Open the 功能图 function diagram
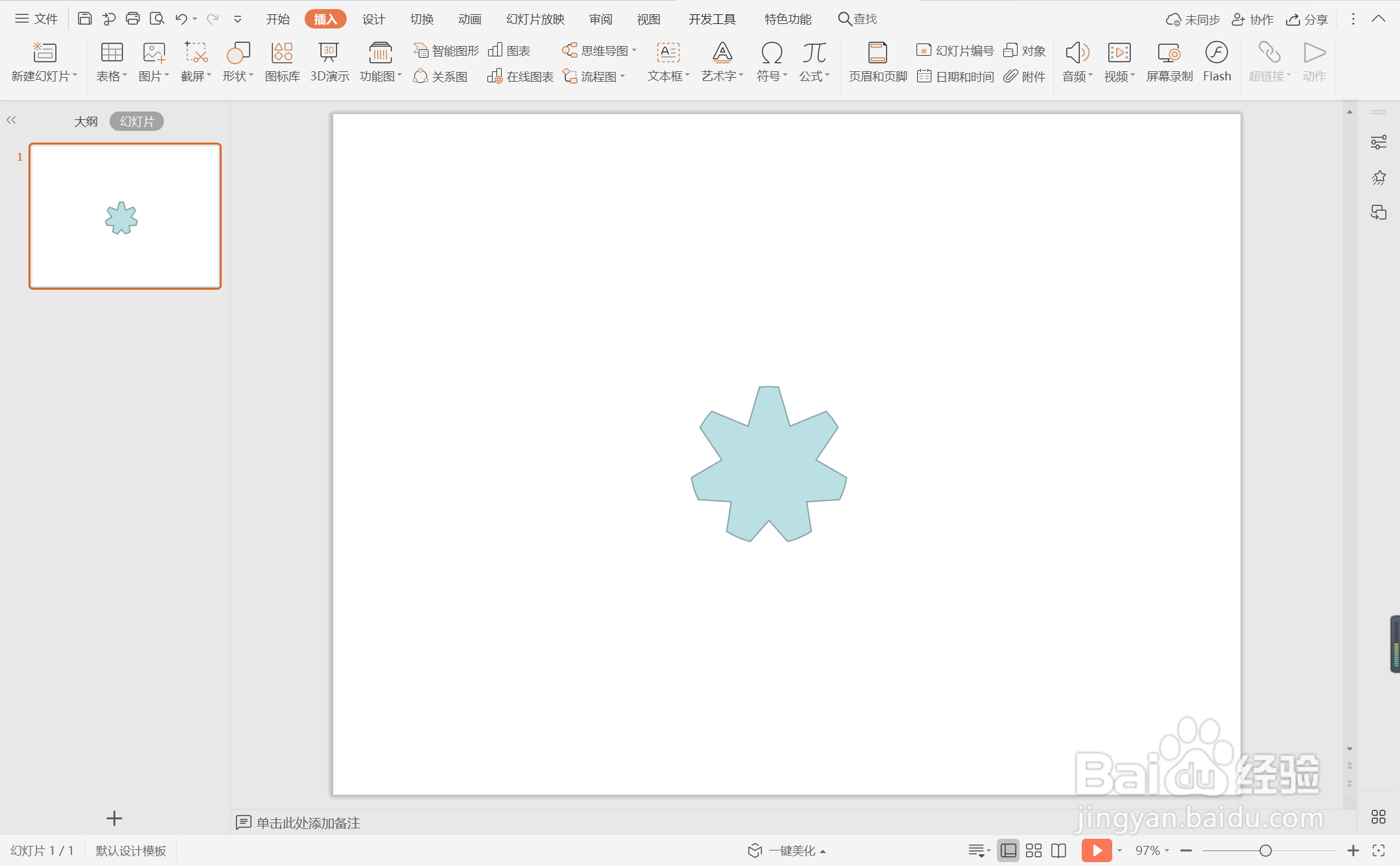This screenshot has height=866, width=1400. click(x=380, y=62)
